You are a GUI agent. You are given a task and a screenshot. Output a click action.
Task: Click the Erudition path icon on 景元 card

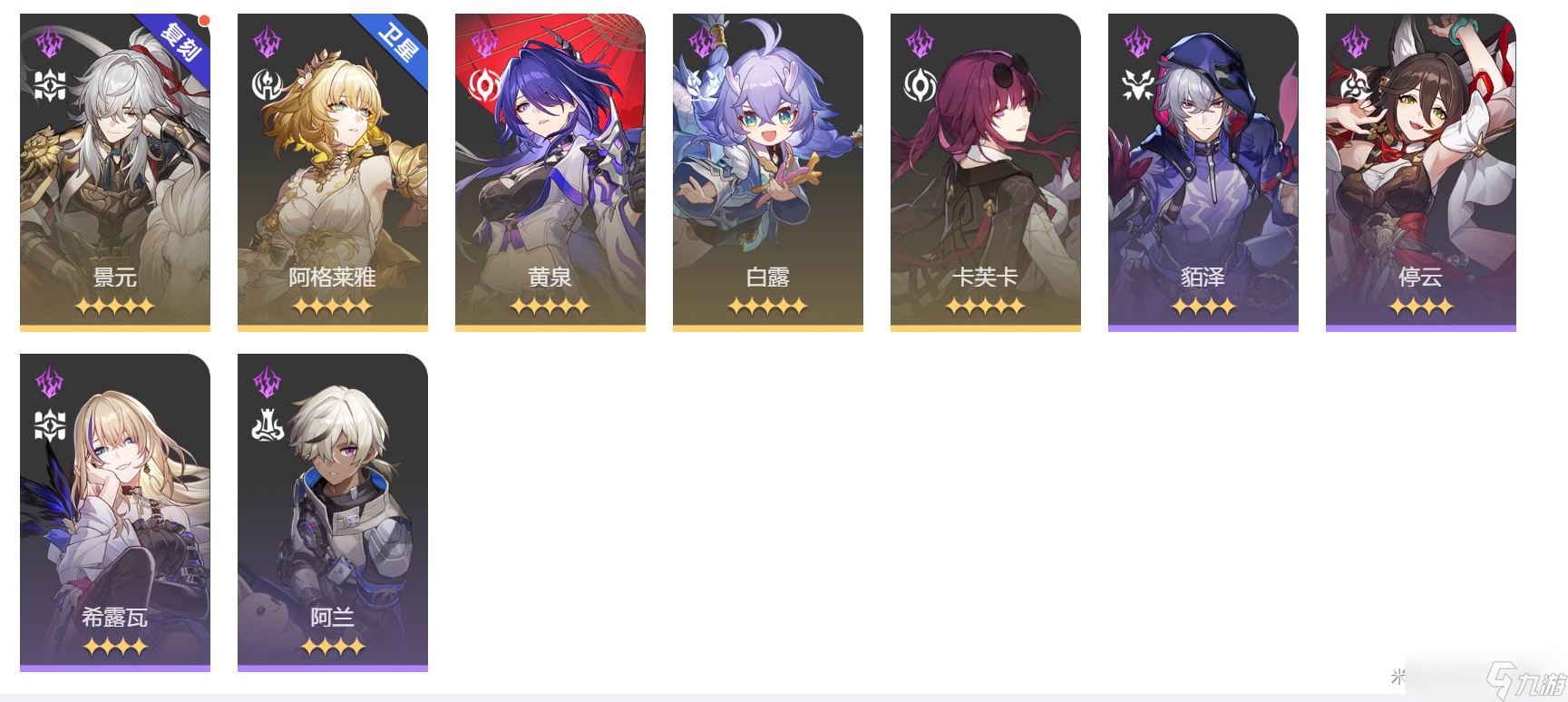50,85
